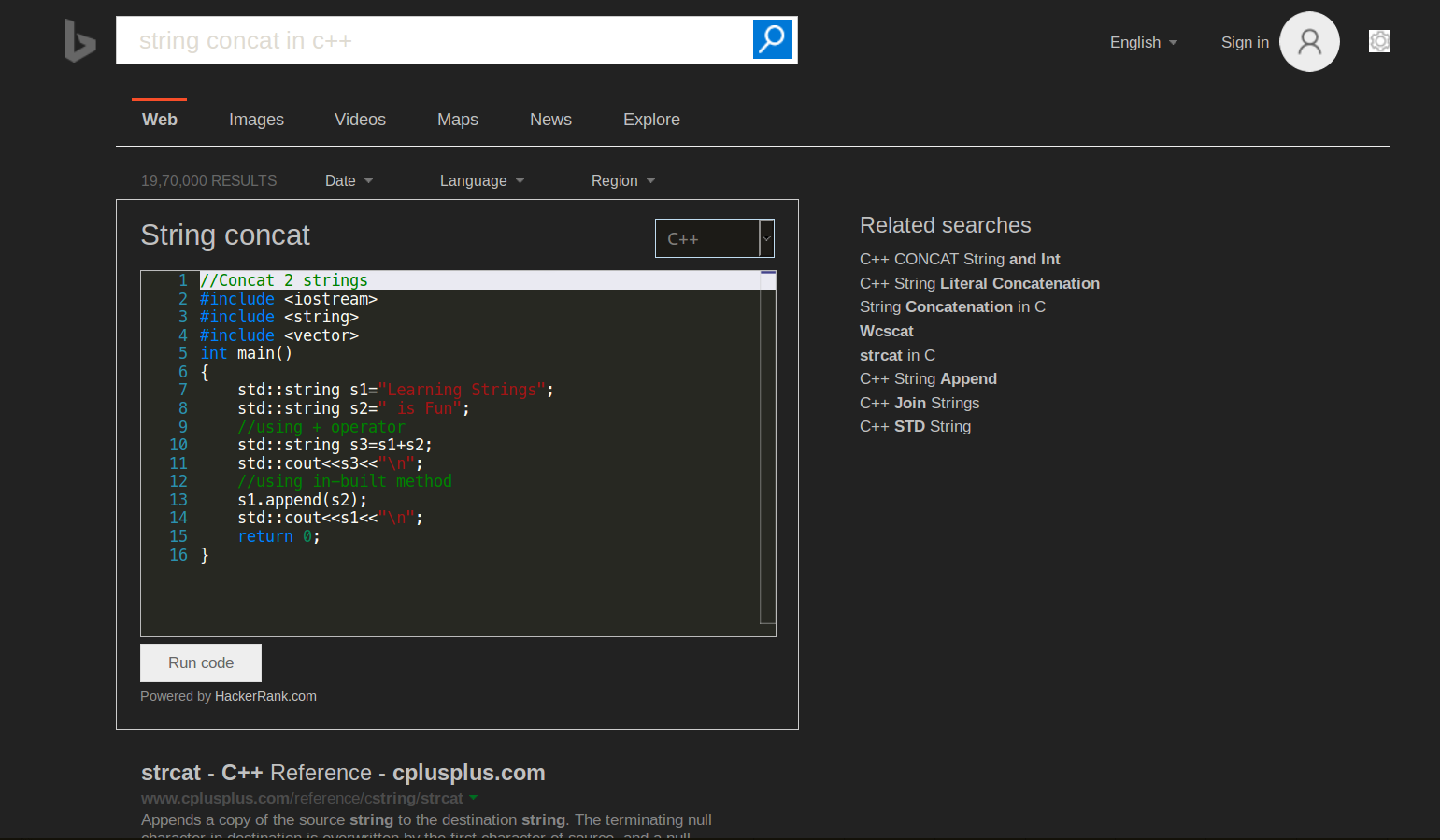Click the related search C++ String Append

click(x=928, y=378)
